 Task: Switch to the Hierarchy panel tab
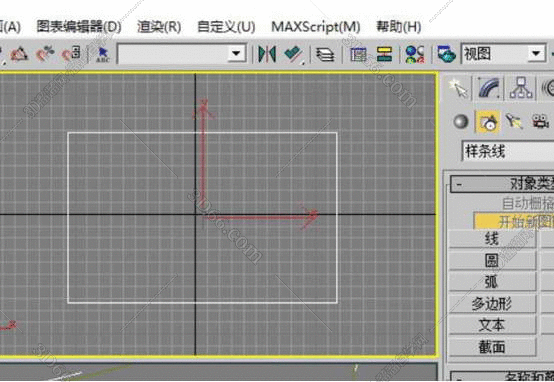point(521,88)
